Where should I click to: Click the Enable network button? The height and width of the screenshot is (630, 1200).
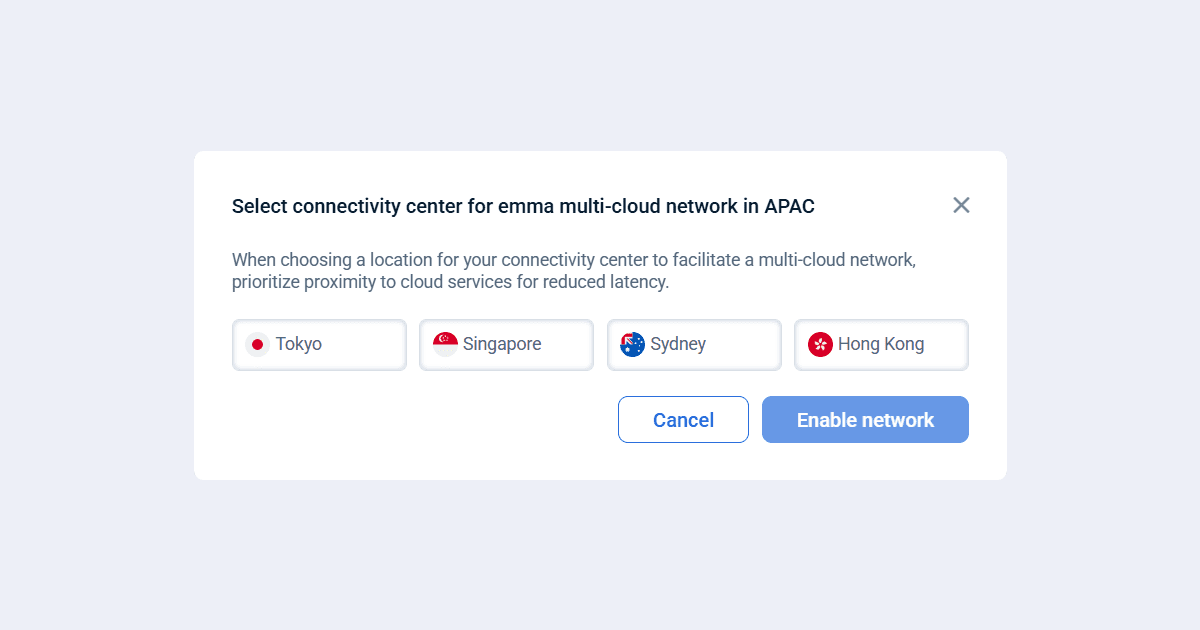click(865, 420)
